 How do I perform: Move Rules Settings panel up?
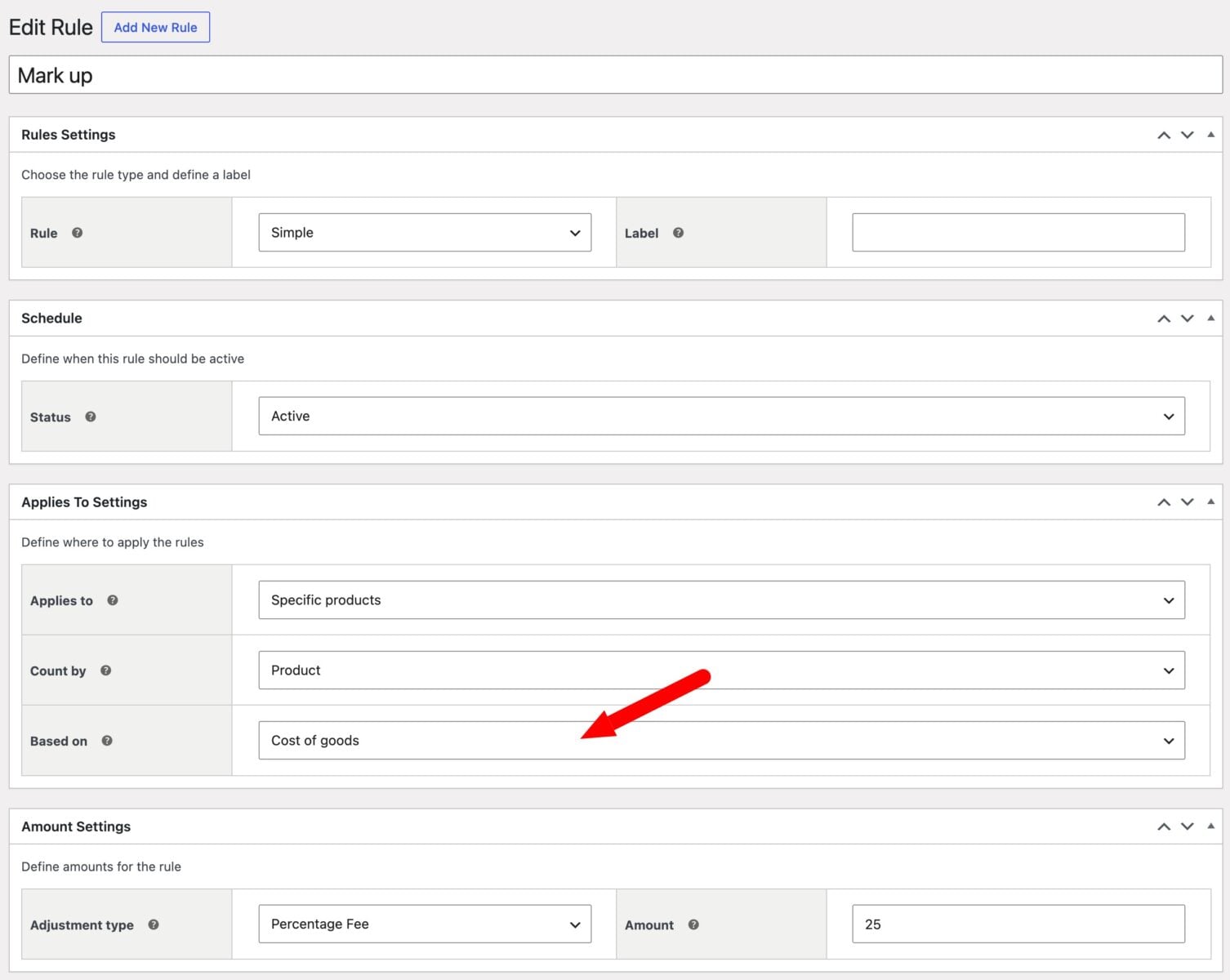click(1164, 135)
